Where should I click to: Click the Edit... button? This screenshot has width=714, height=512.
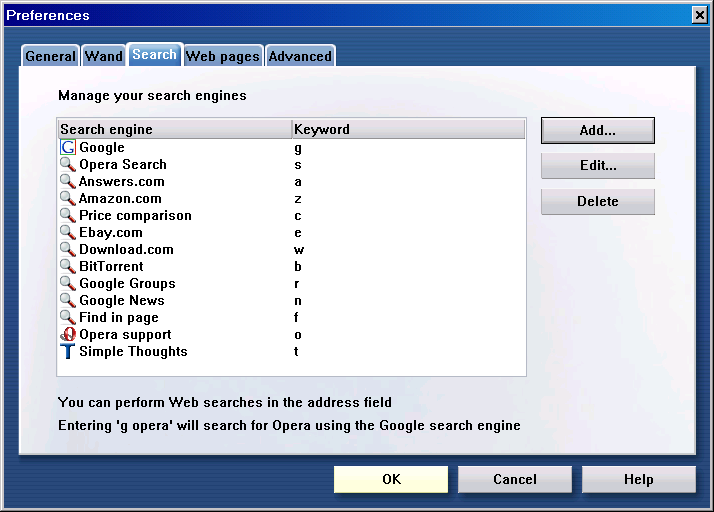[597, 165]
